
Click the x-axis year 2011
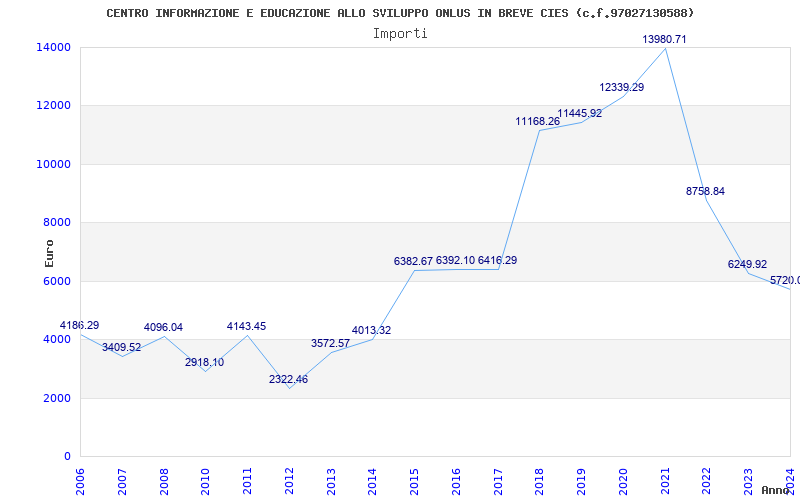click(247, 482)
